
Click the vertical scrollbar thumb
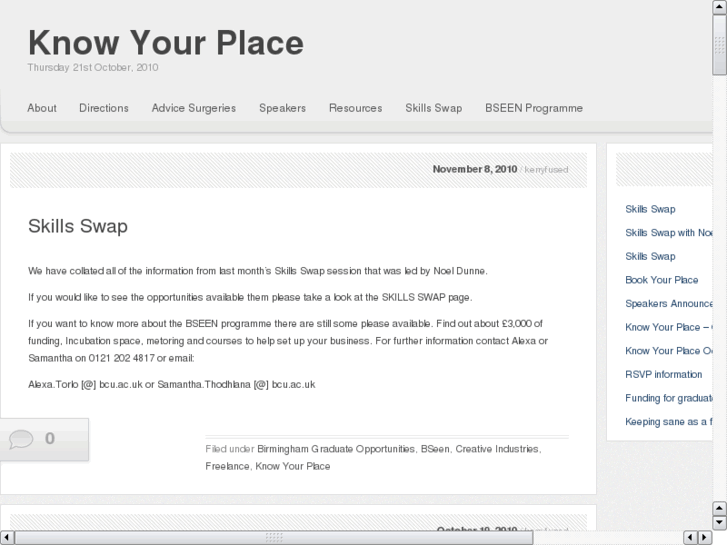[x=719, y=45]
